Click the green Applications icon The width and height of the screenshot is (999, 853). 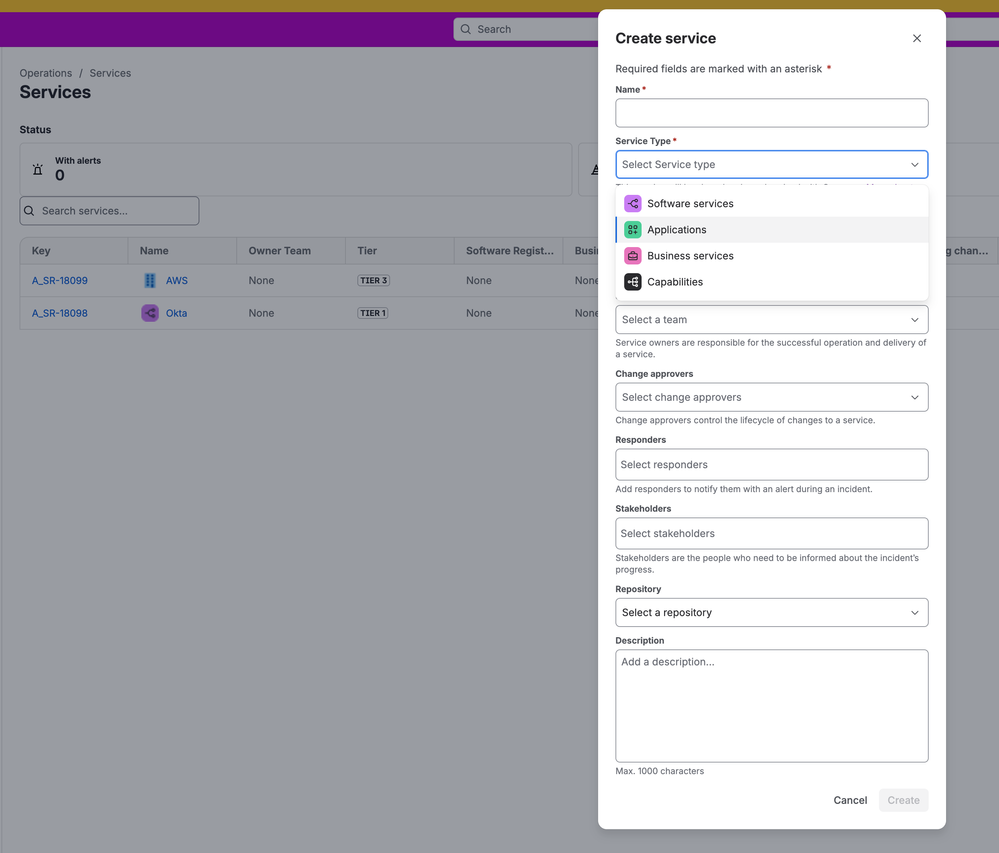[x=632, y=229]
